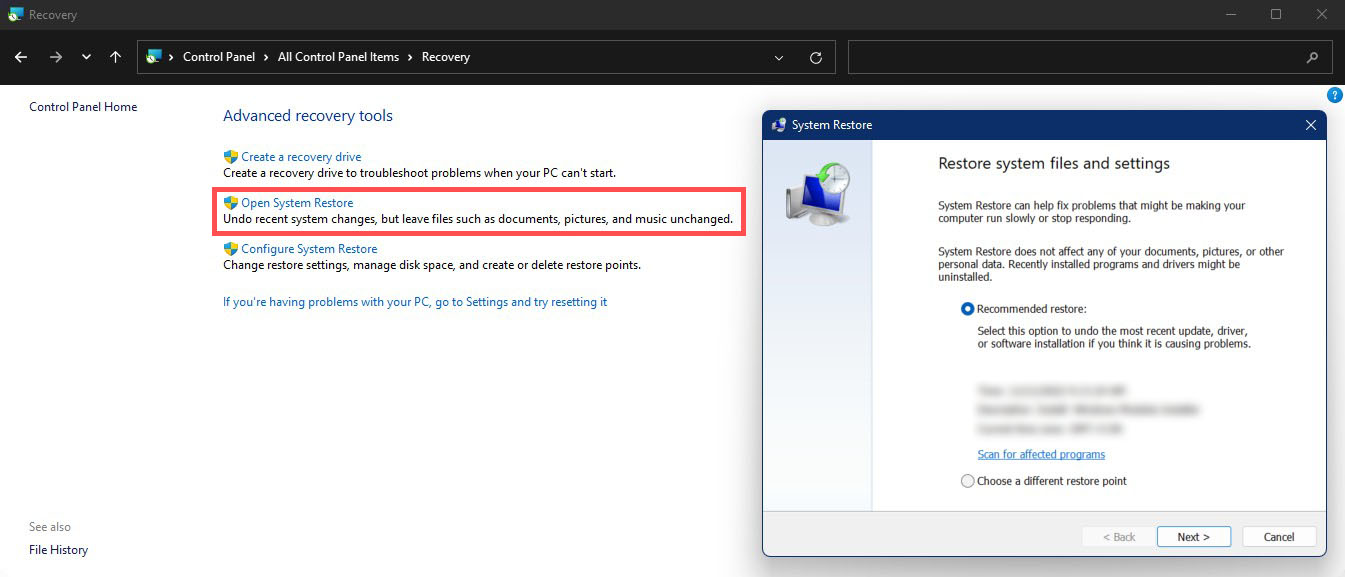
Task: Click the Recovery window title icon
Action: [x=16, y=15]
